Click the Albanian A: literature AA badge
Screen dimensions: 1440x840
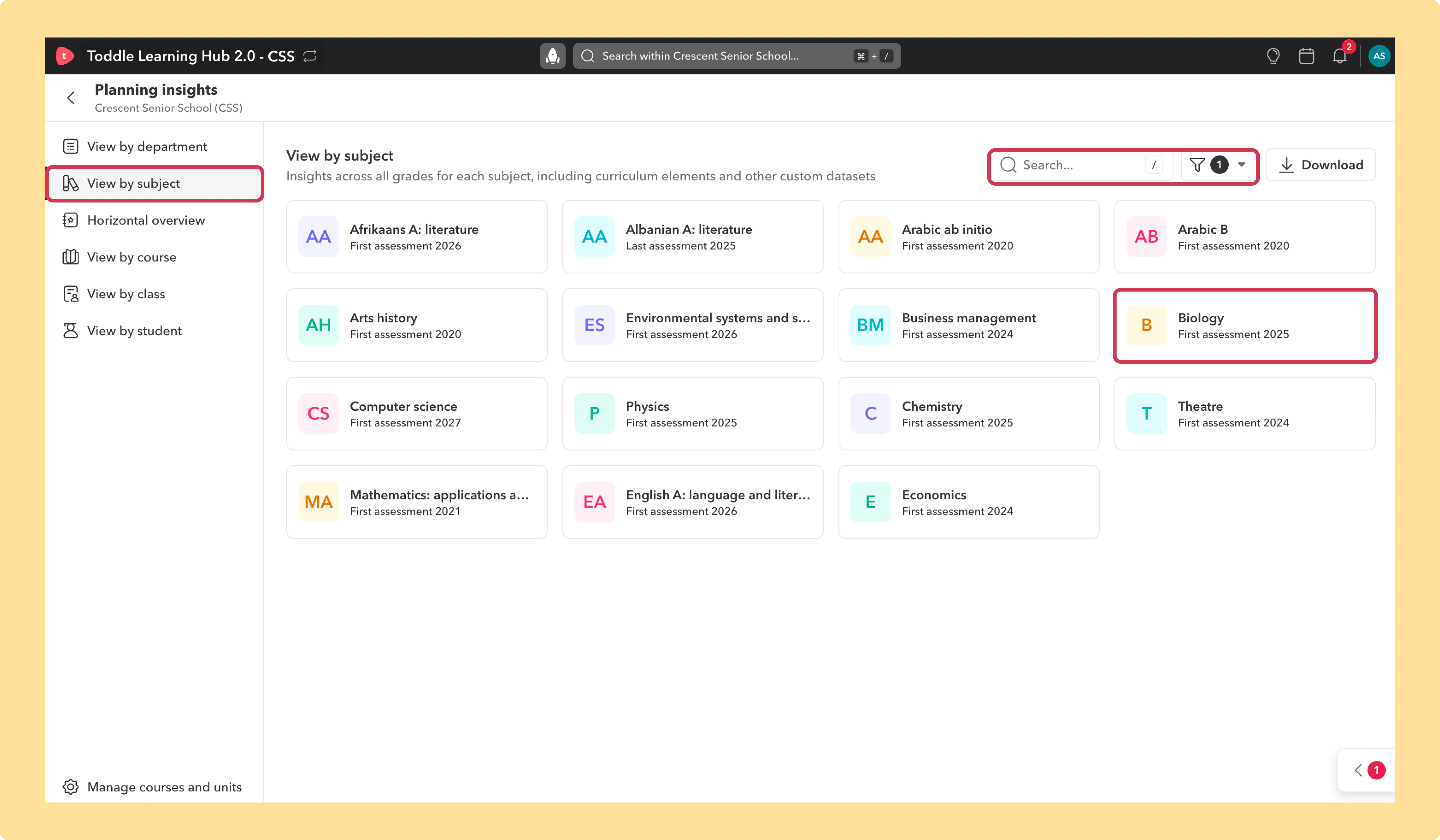tap(594, 236)
